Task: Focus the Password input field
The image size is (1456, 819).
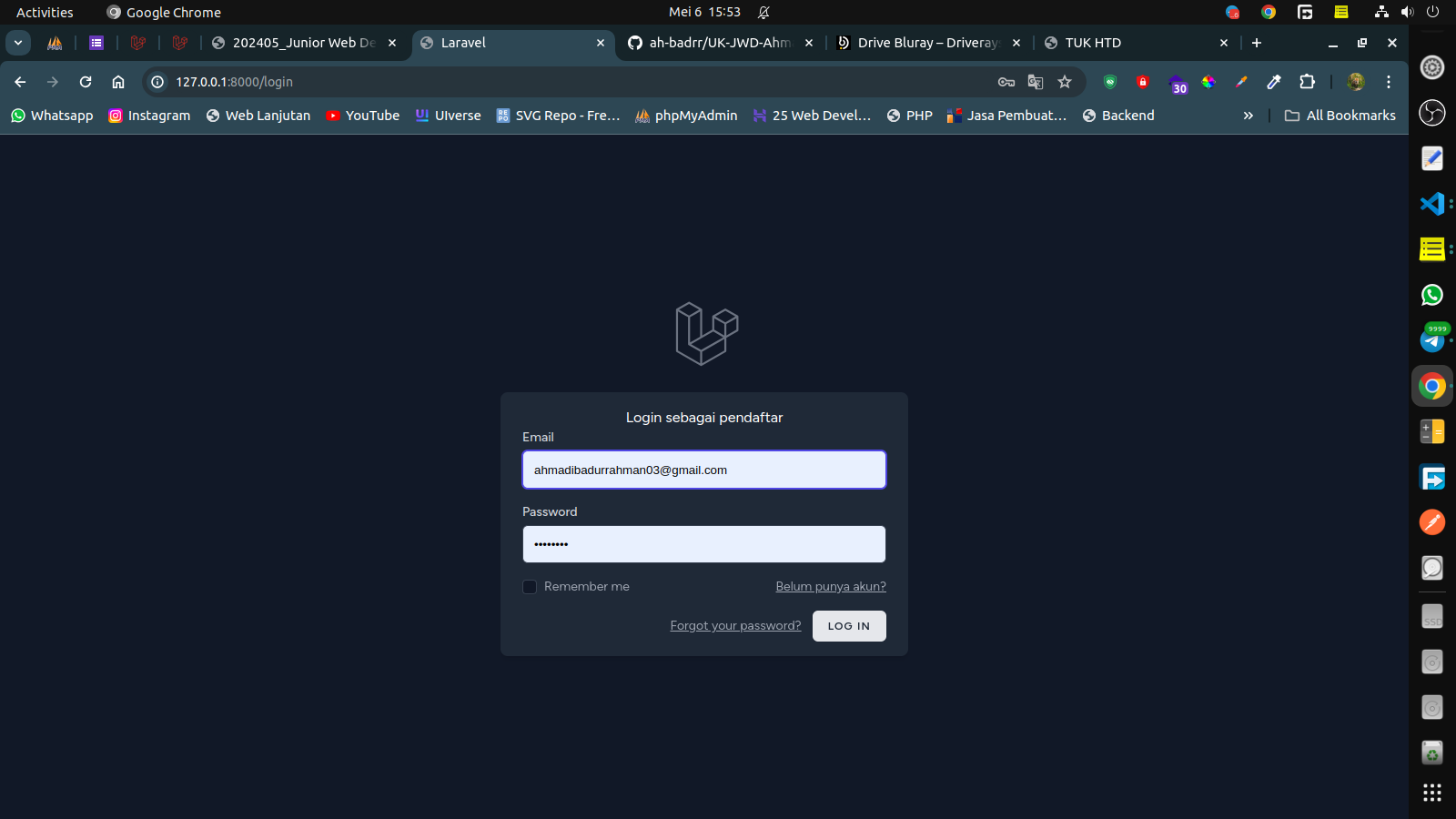Action: pos(704,544)
